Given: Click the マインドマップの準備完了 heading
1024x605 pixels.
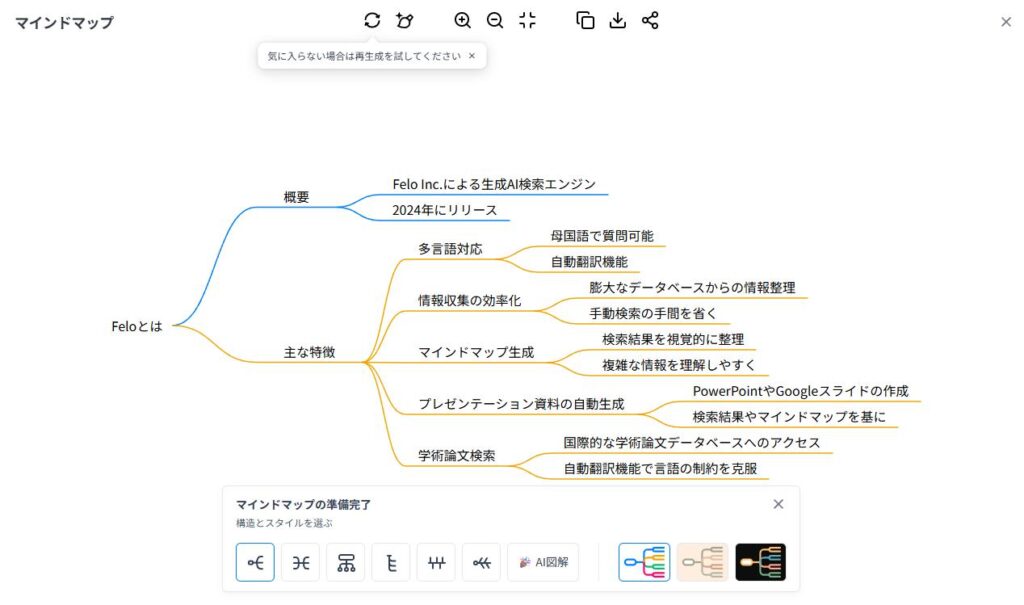Looking at the screenshot, I should point(303,504).
